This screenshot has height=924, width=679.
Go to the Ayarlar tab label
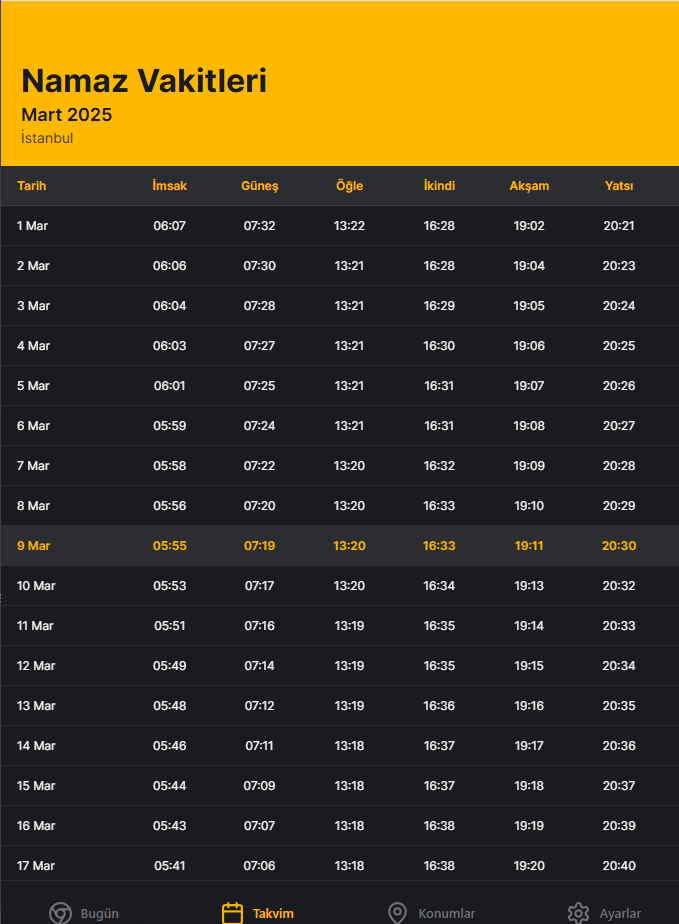[x=620, y=913]
